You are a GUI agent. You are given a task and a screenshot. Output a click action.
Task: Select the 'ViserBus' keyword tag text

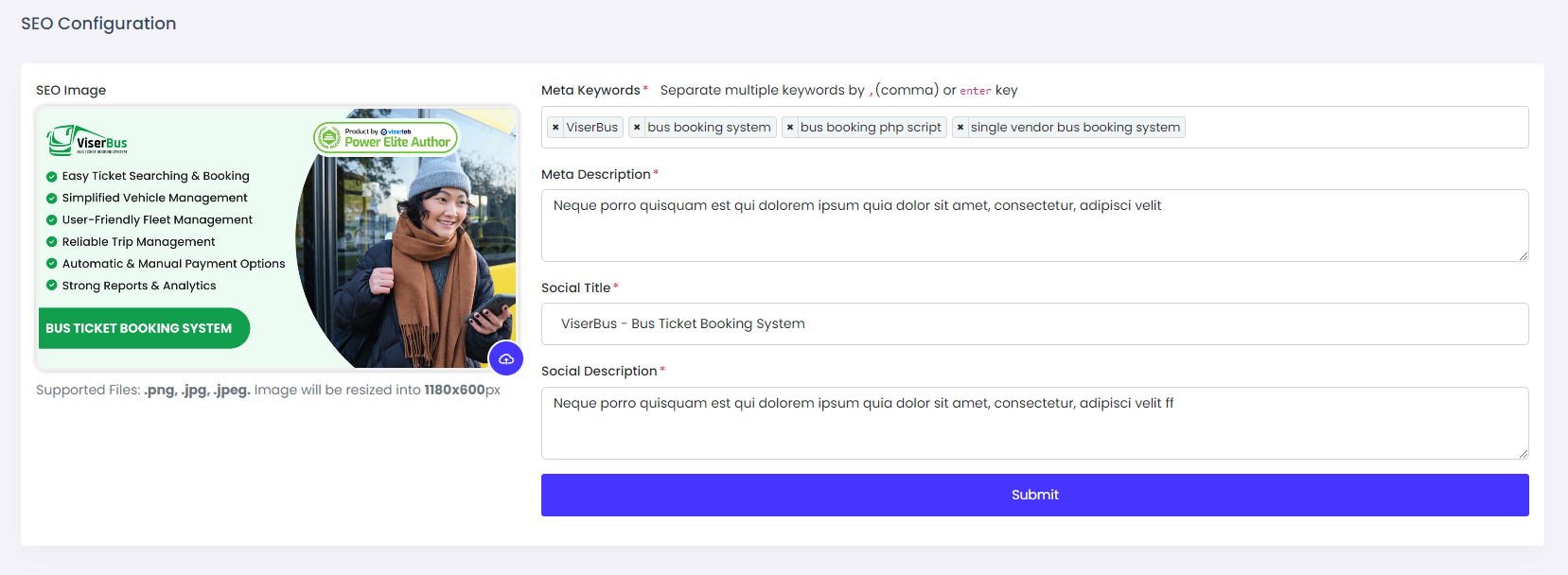592,128
